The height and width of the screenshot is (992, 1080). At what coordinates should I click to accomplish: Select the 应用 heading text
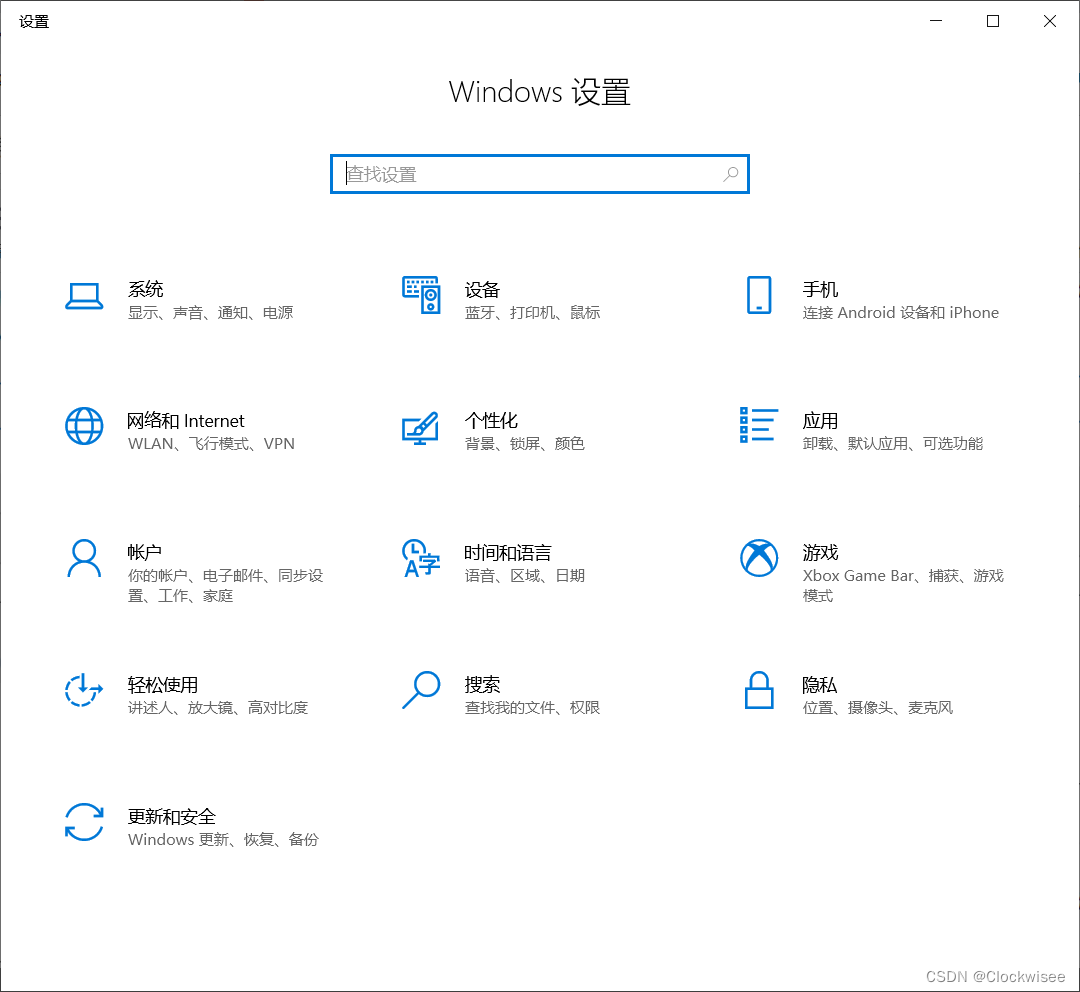click(x=820, y=420)
